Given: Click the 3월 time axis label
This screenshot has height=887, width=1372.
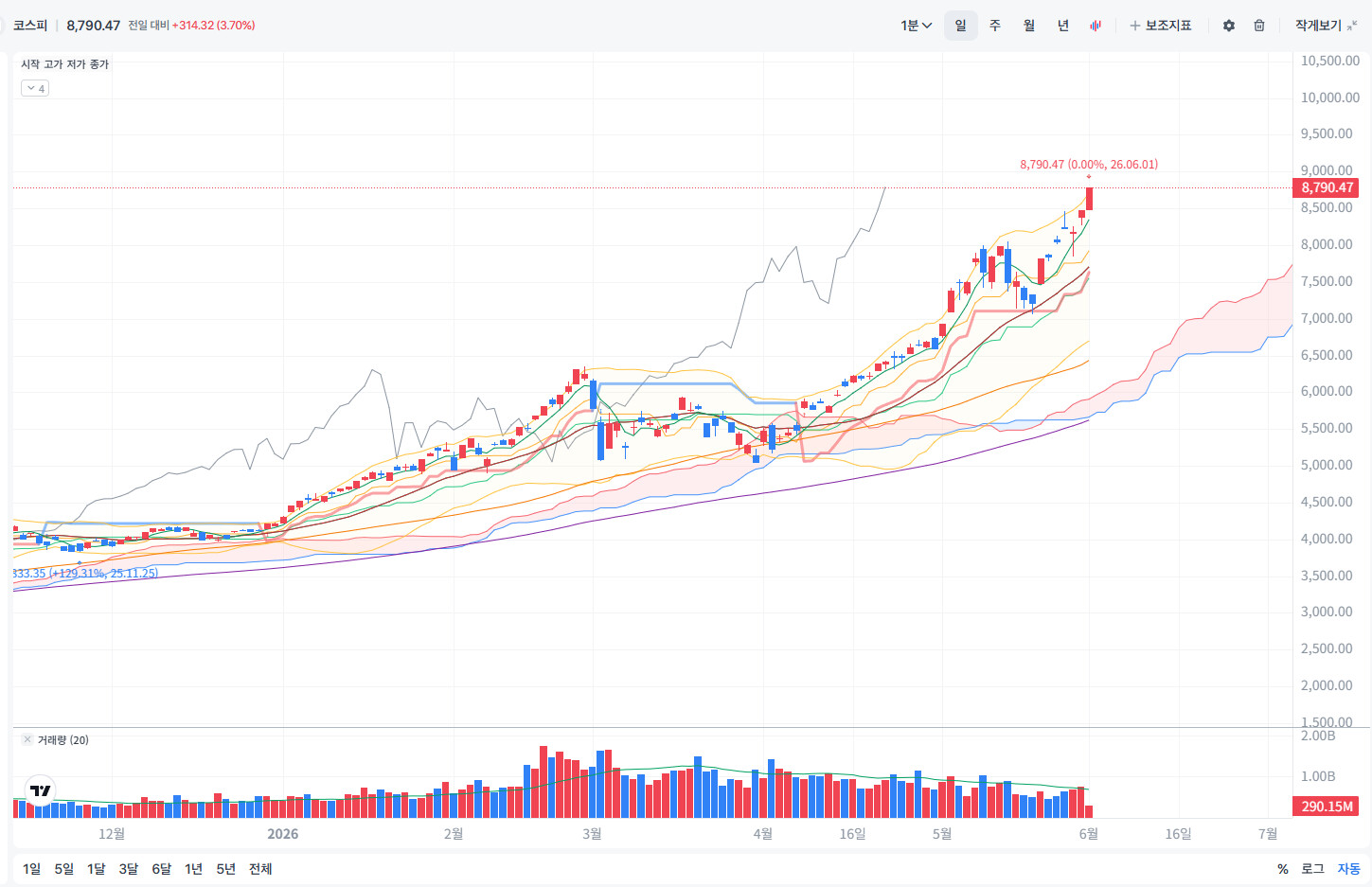Looking at the screenshot, I should pos(592,834).
